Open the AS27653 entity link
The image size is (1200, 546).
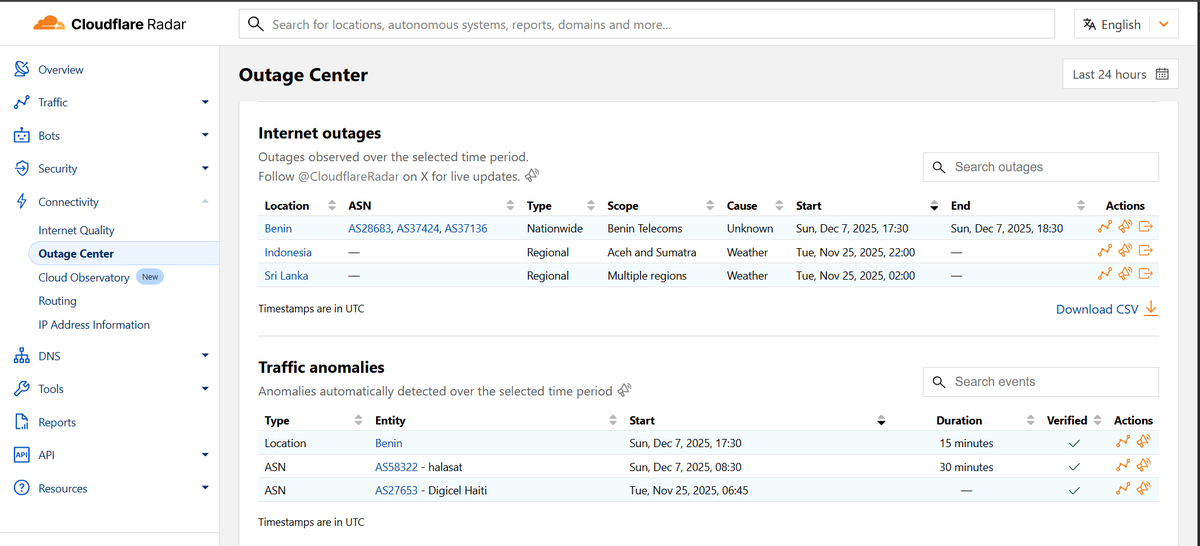[x=397, y=490]
